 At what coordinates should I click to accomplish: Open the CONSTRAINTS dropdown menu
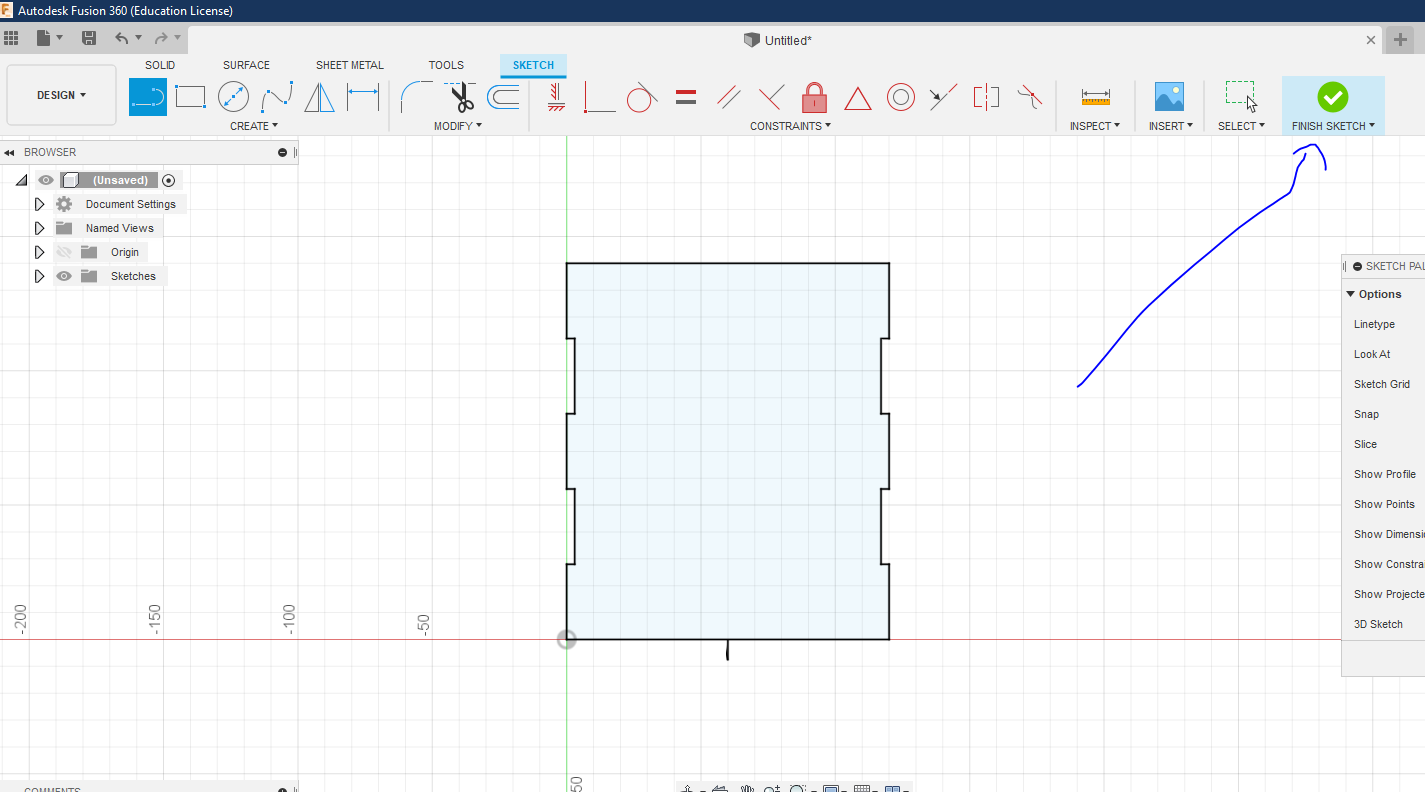[790, 126]
